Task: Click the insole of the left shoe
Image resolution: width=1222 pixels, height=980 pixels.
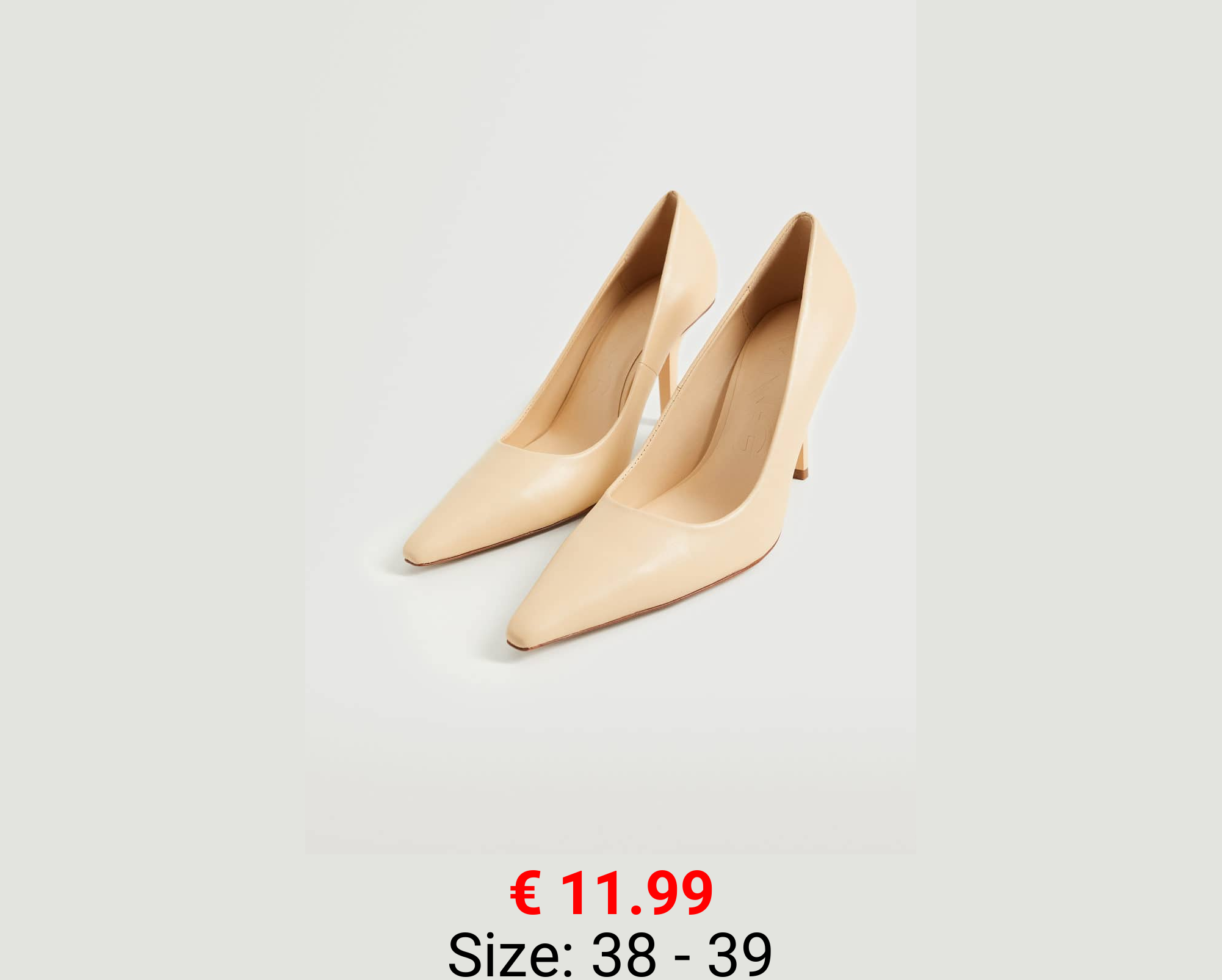Action: (x=586, y=378)
